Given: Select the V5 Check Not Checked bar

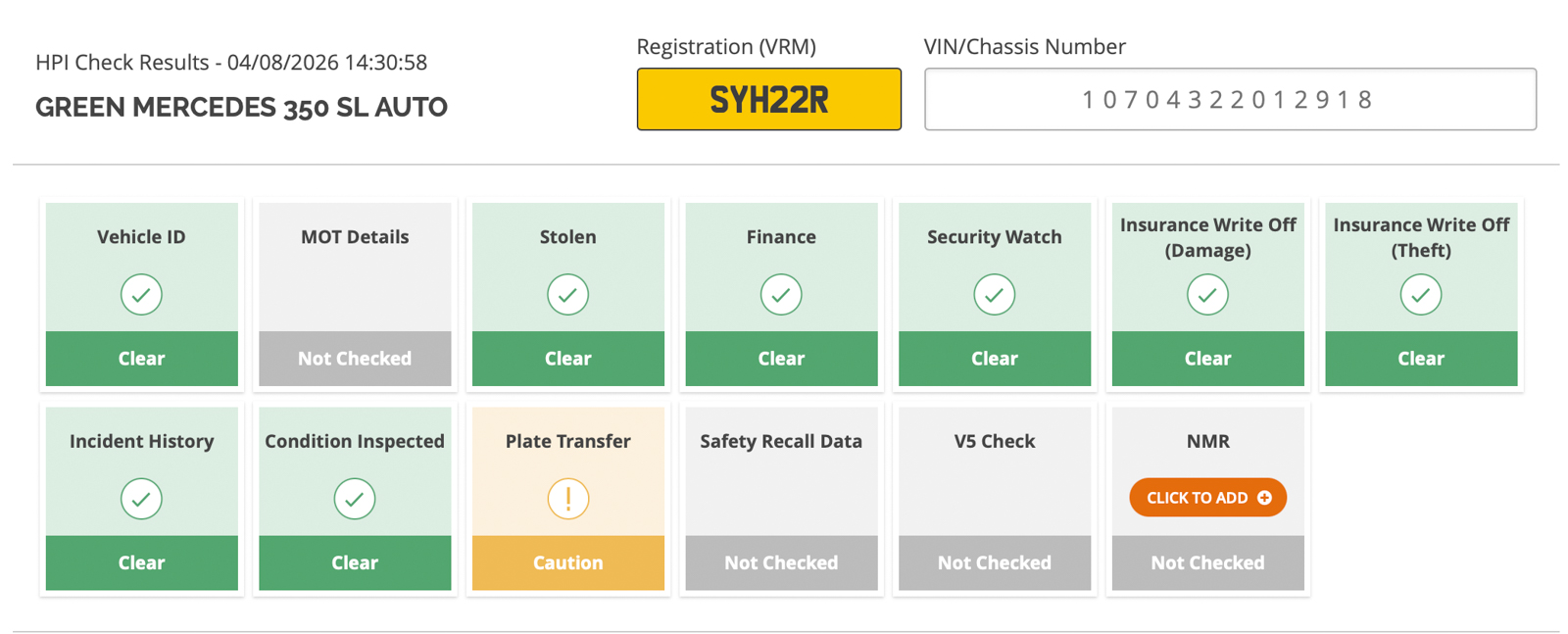Looking at the screenshot, I should tap(994, 562).
